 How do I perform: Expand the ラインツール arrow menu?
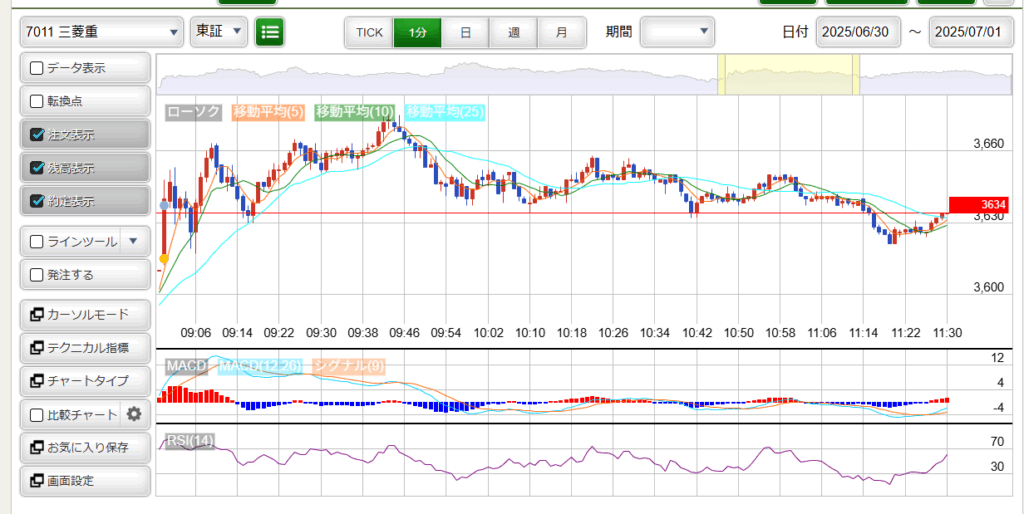point(133,241)
